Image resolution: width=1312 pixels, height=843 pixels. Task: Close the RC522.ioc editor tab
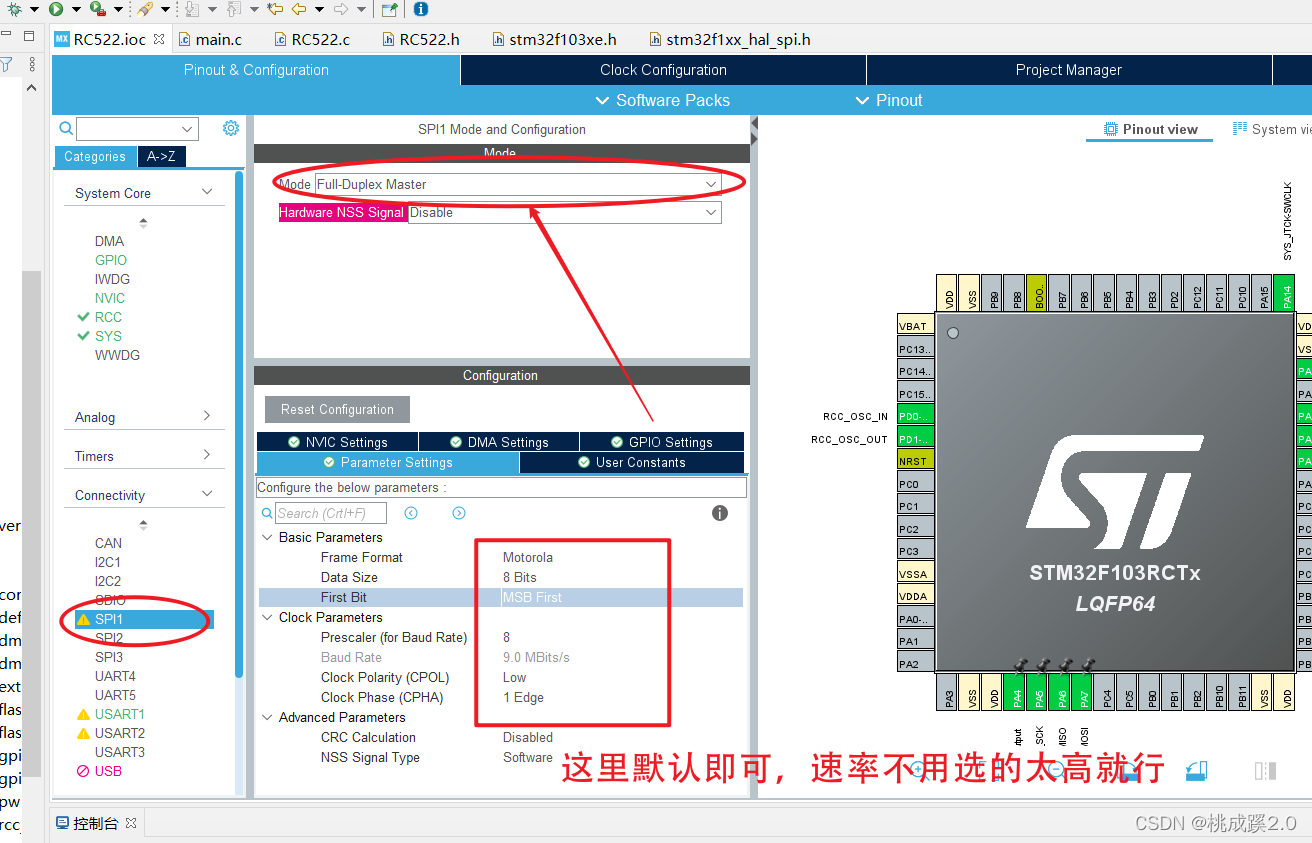pos(159,40)
